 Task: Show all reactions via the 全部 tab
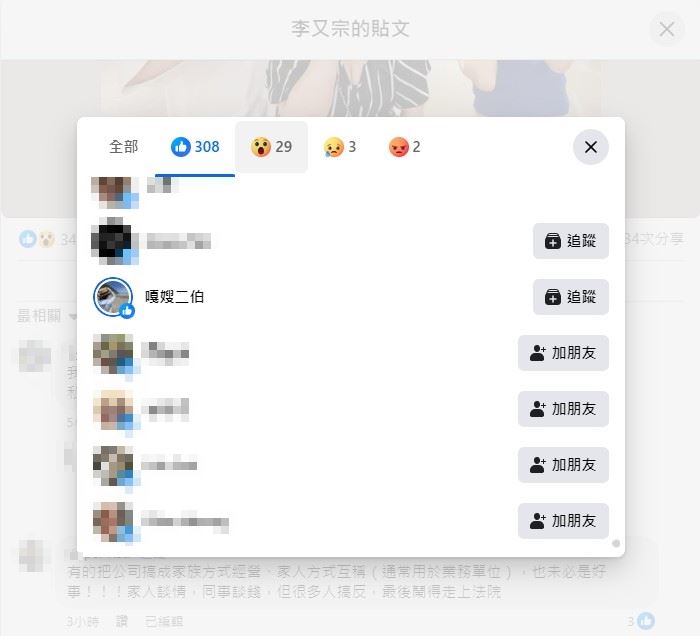pyautogui.click(x=124, y=147)
